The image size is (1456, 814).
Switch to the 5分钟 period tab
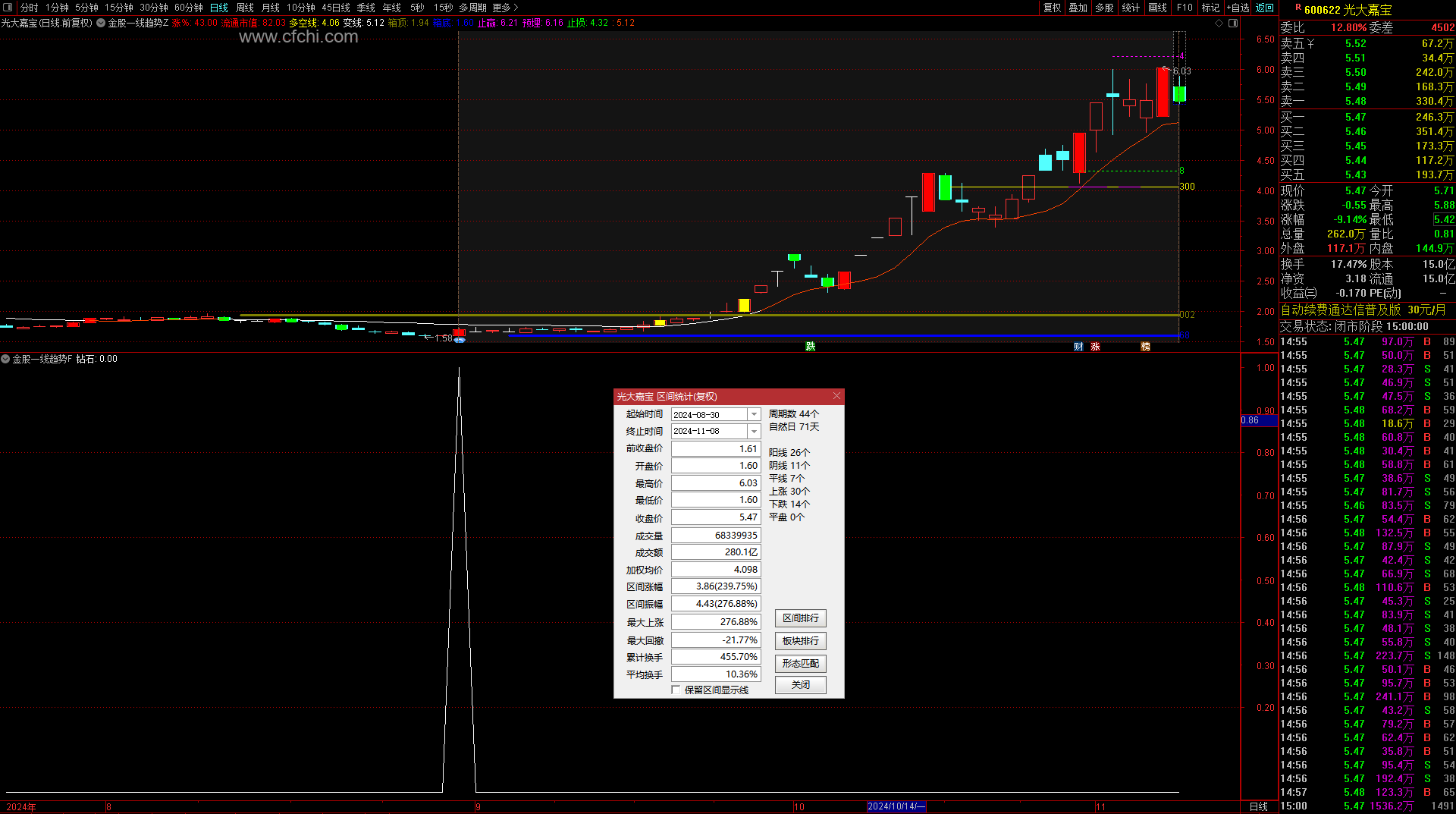[86, 8]
